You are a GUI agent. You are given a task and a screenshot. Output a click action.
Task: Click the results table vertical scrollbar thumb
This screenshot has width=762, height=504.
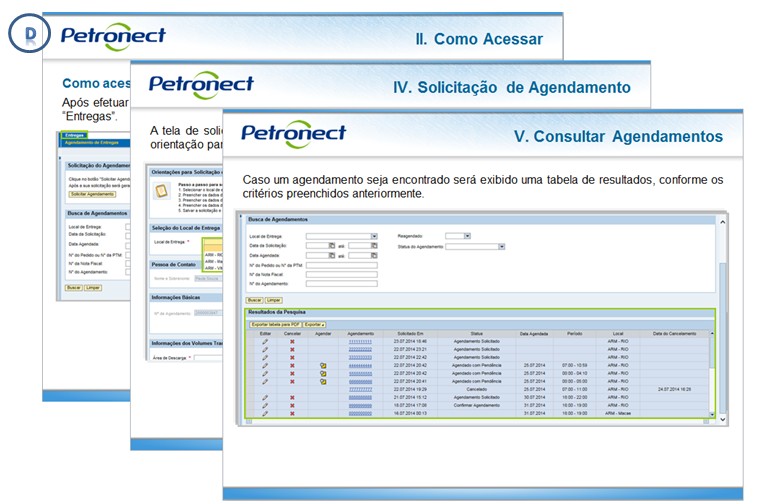[712, 352]
